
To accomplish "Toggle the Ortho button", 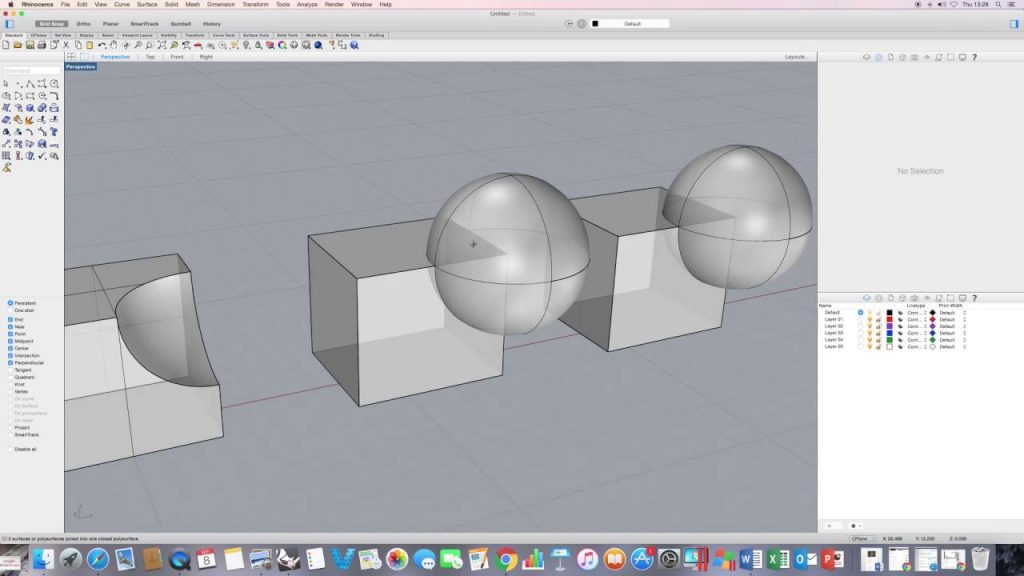I will 83,23.
